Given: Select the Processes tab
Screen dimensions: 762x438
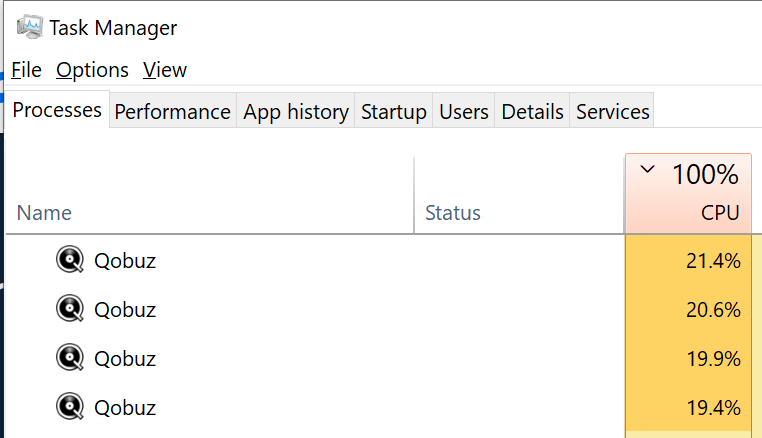Looking at the screenshot, I should point(57,110).
